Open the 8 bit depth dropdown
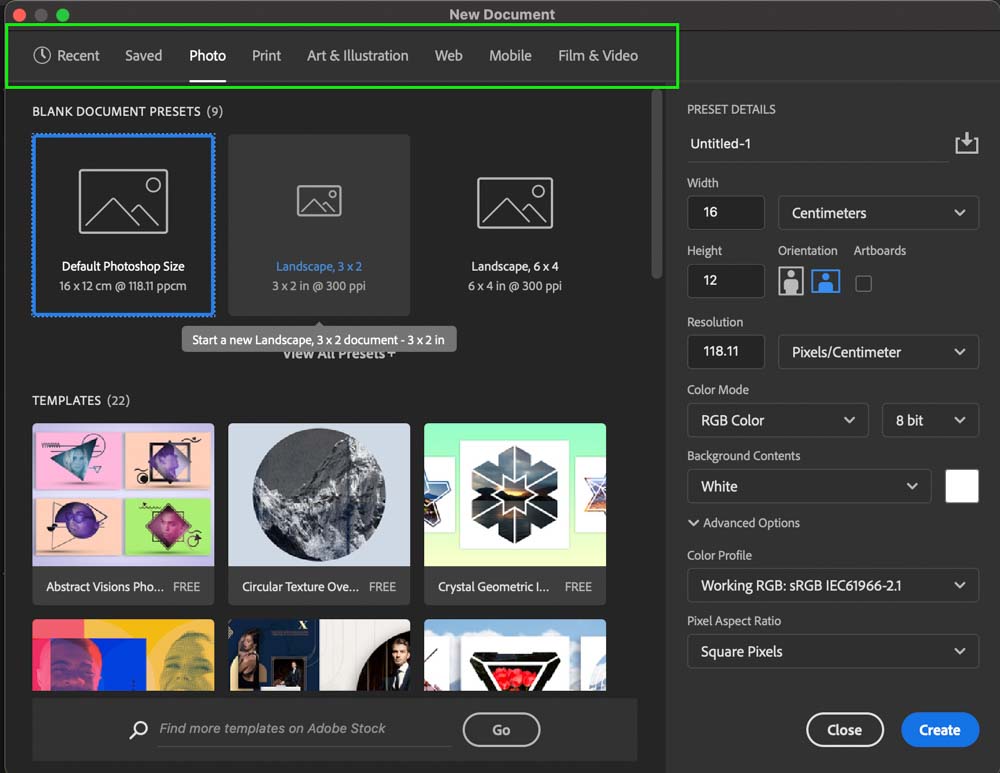 [930, 420]
